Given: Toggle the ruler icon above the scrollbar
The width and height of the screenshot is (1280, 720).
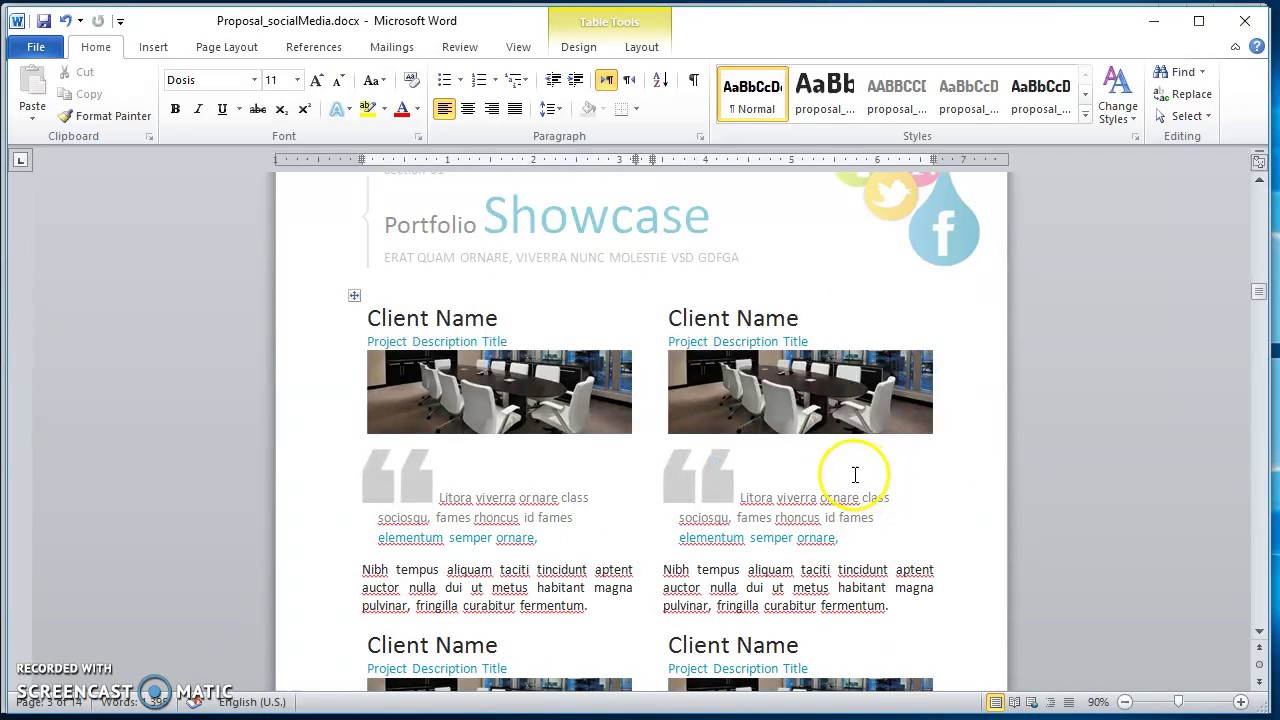Looking at the screenshot, I should [x=1259, y=161].
